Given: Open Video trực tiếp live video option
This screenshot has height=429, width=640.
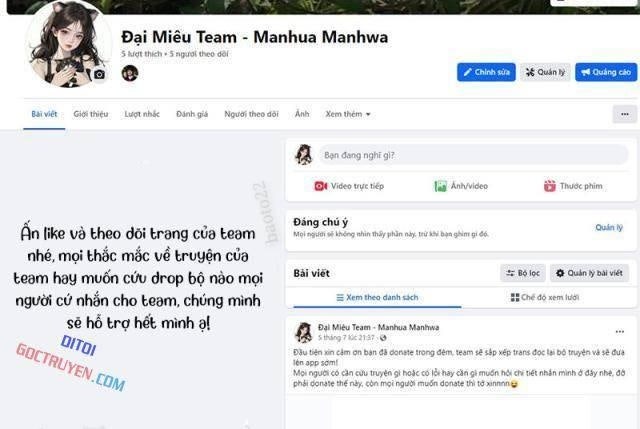Looking at the screenshot, I should click(349, 186).
